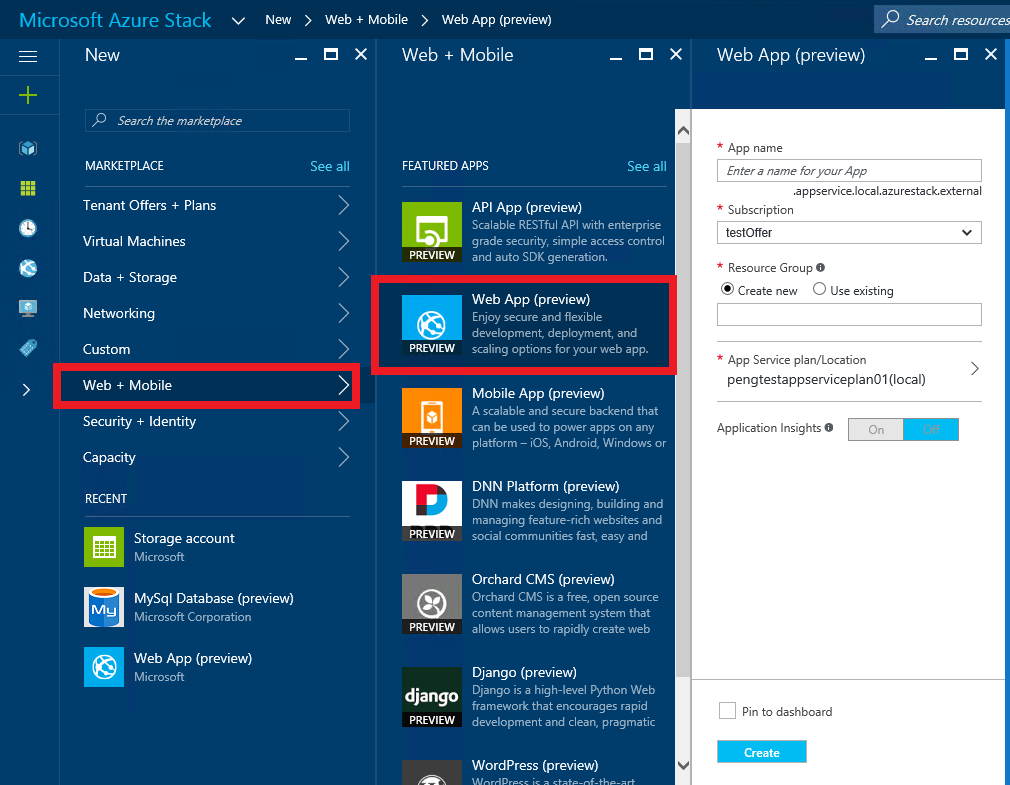Open App Service plan/Location chevron
Image resolution: width=1010 pixels, height=785 pixels.
(975, 369)
